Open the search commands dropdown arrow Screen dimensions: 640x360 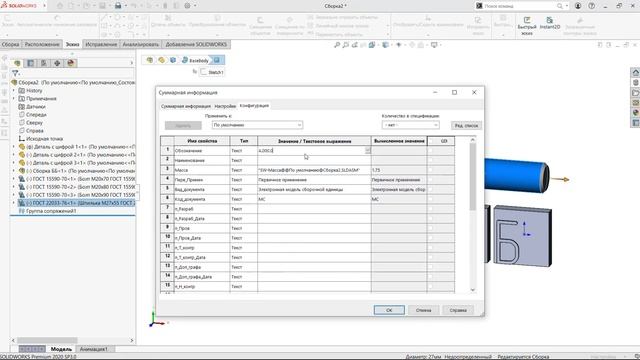point(567,6)
